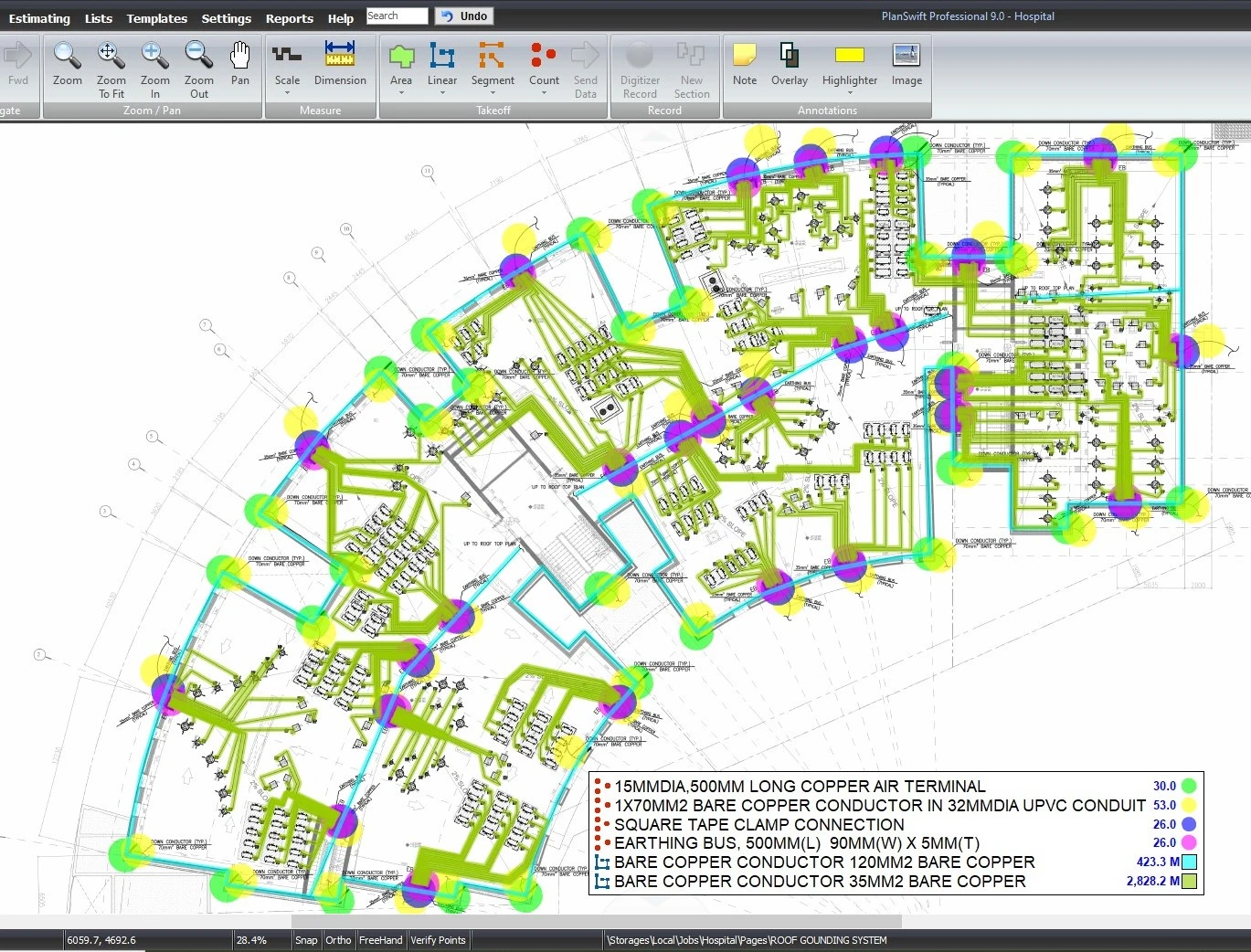This screenshot has width=1251, height=952.
Task: Open the Scale measure tool
Action: pyautogui.click(x=287, y=65)
